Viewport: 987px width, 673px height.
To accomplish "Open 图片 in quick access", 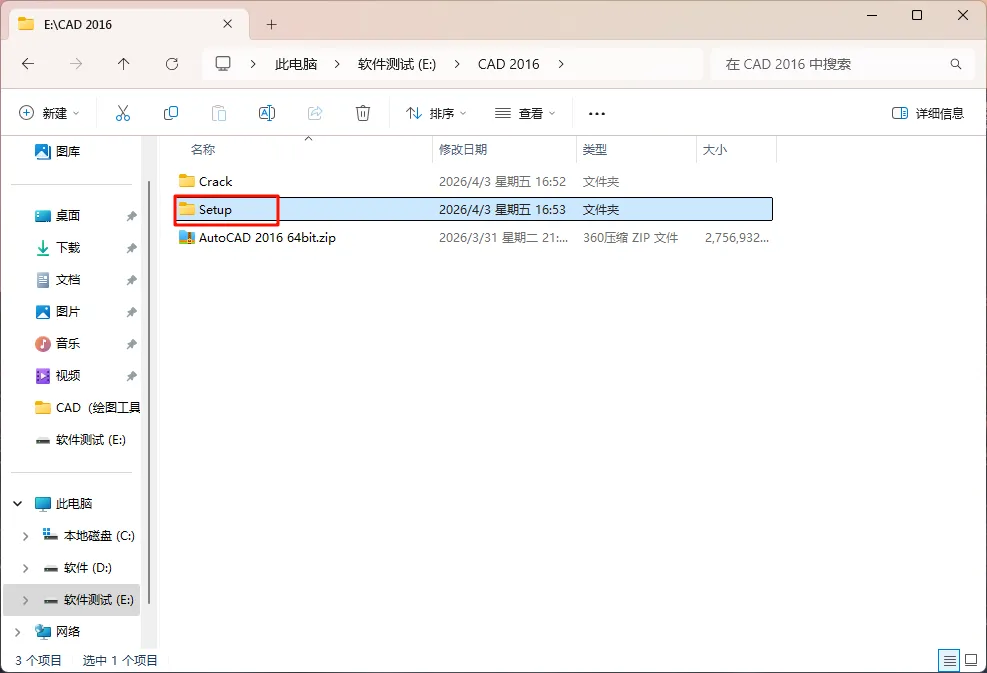I will pyautogui.click(x=68, y=312).
